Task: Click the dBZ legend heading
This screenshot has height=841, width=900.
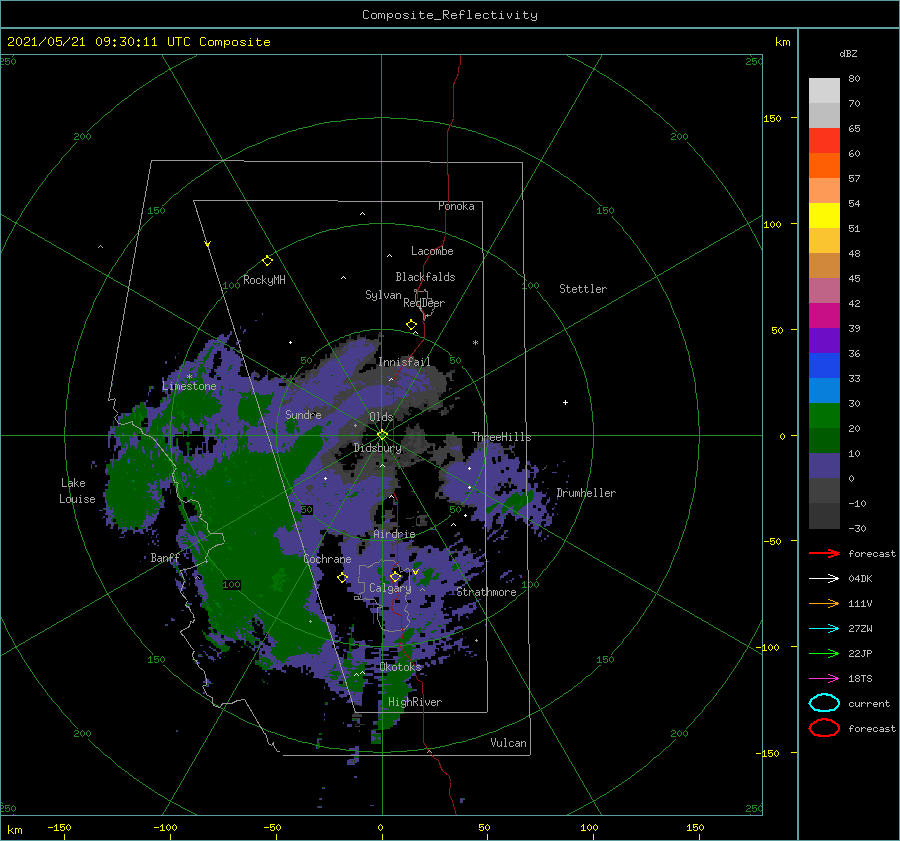Action: pyautogui.click(x=848, y=53)
